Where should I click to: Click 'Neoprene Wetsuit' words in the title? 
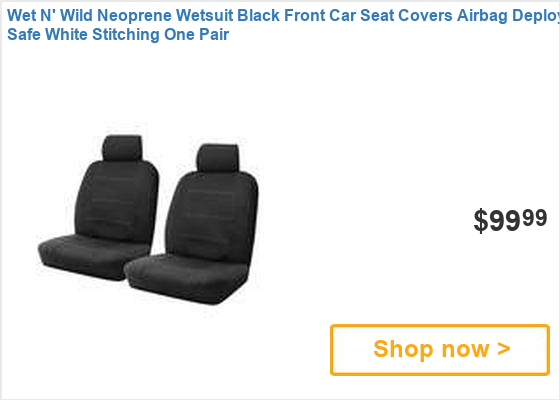165,16
